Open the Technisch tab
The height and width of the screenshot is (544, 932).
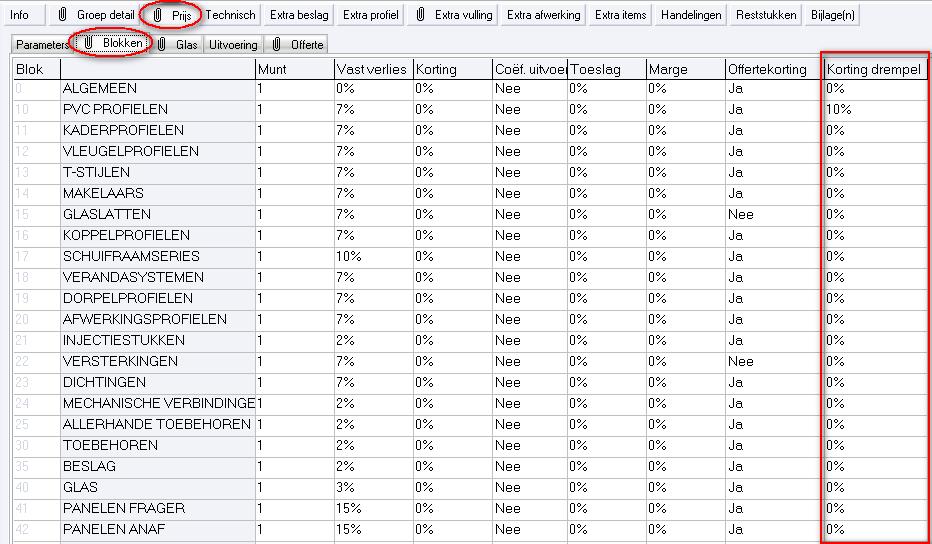pos(231,15)
